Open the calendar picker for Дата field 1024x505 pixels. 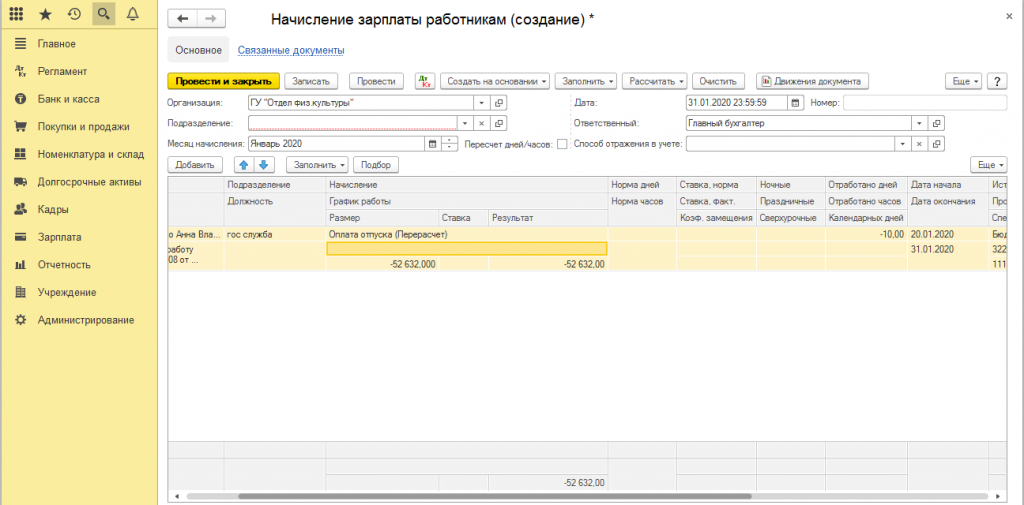point(795,102)
